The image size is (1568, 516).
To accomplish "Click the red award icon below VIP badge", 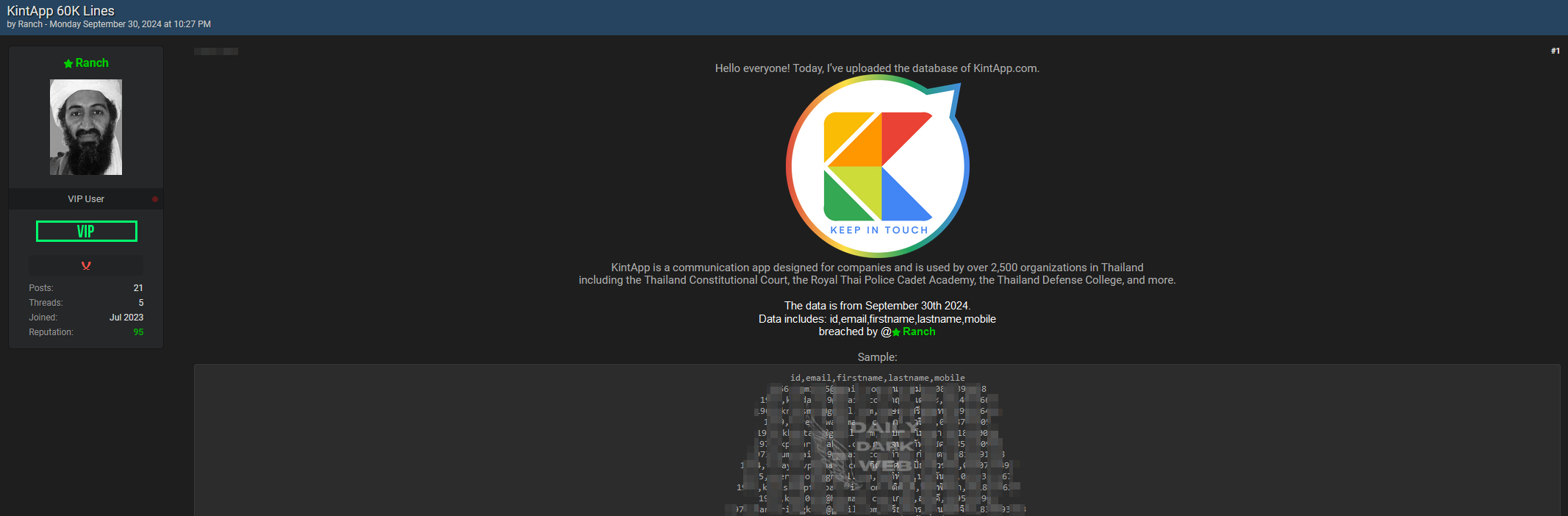I will pyautogui.click(x=86, y=265).
